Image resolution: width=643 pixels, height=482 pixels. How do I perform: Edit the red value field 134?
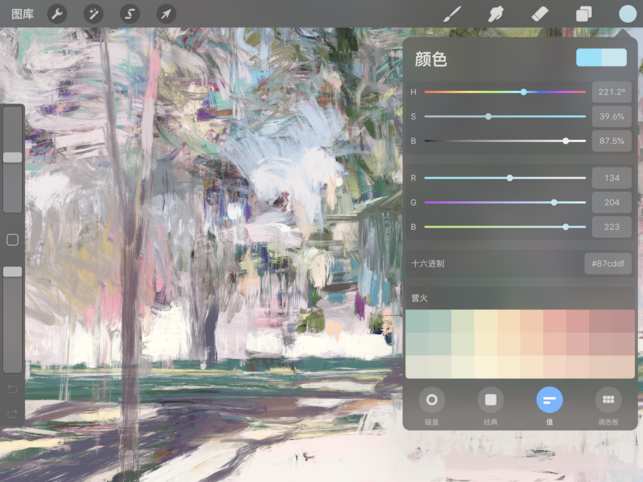point(611,178)
